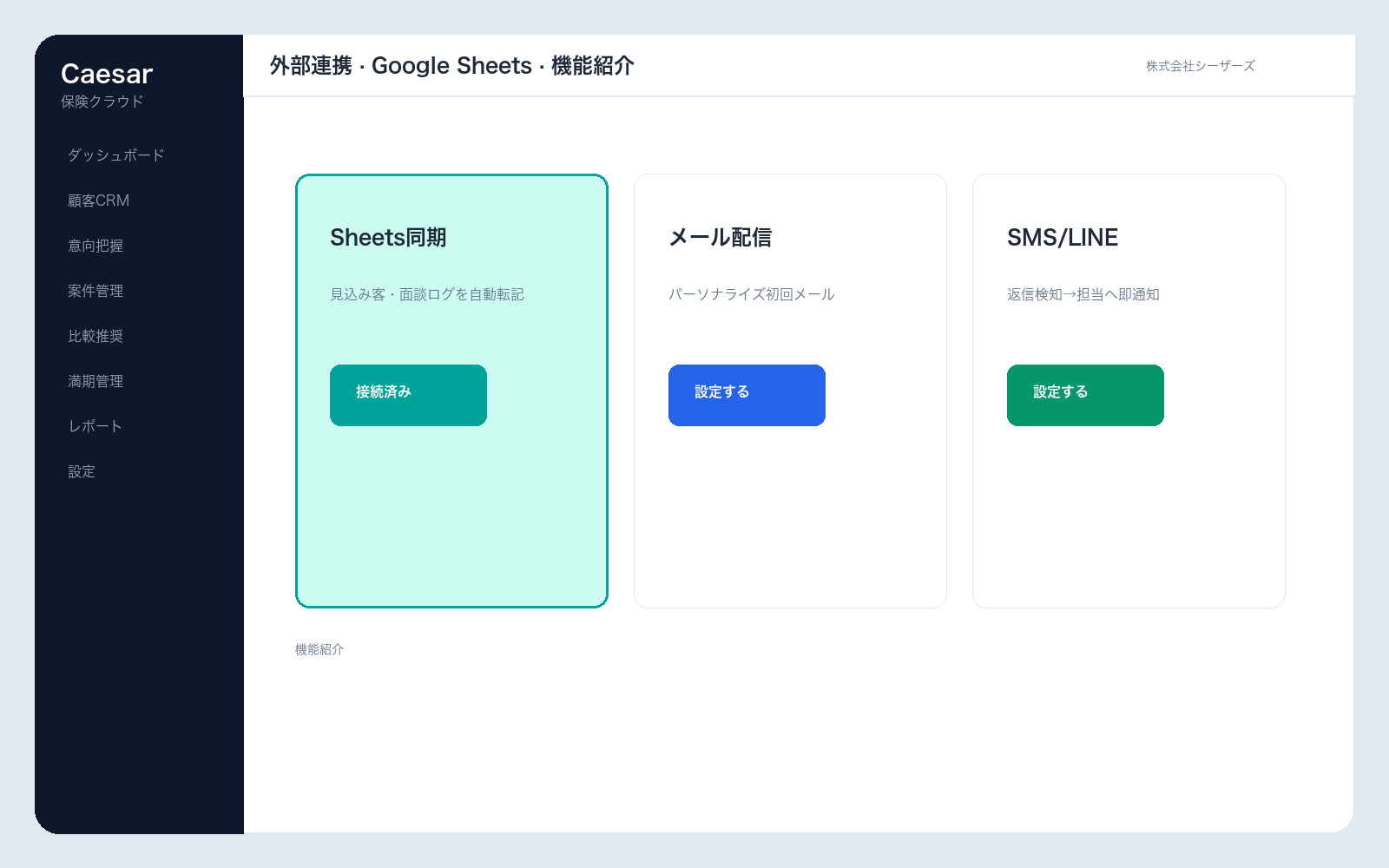Select the Sheets同期 card
The height and width of the screenshot is (868, 1389).
coord(451,391)
